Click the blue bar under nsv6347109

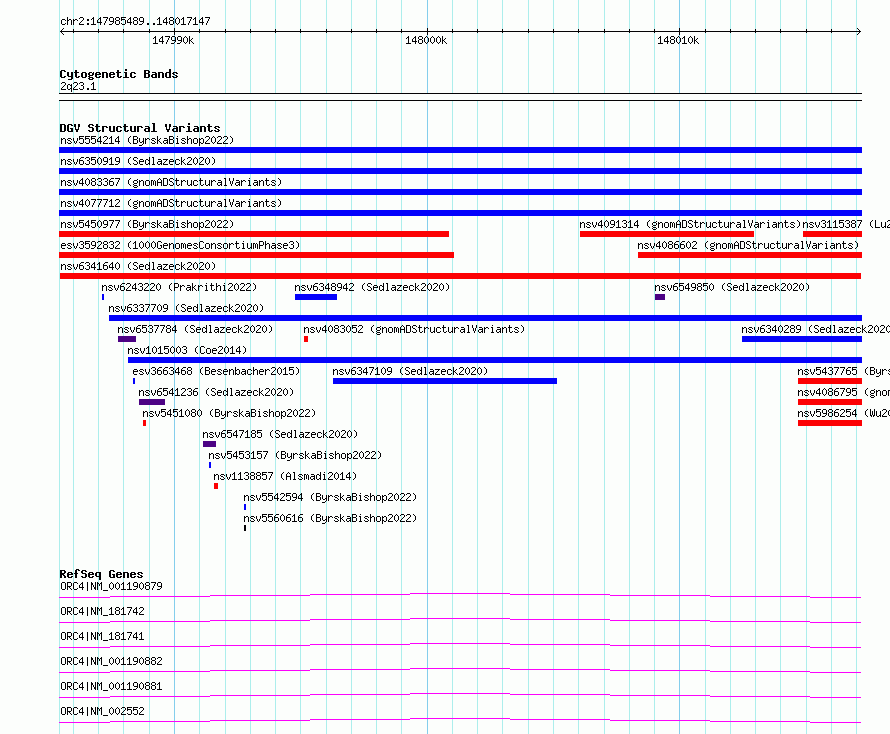coord(444,381)
